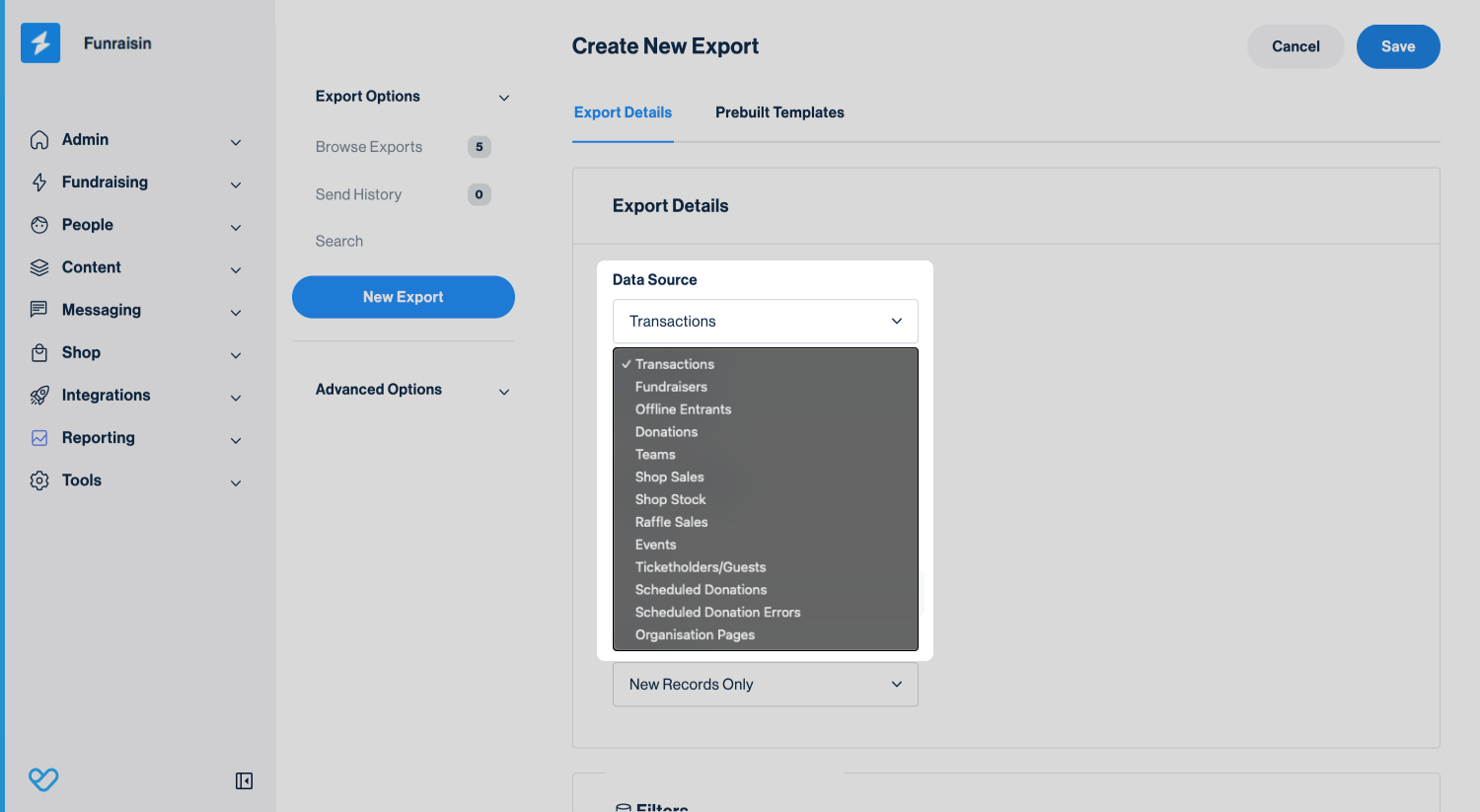Expand the Content menu chevron

[236, 270]
